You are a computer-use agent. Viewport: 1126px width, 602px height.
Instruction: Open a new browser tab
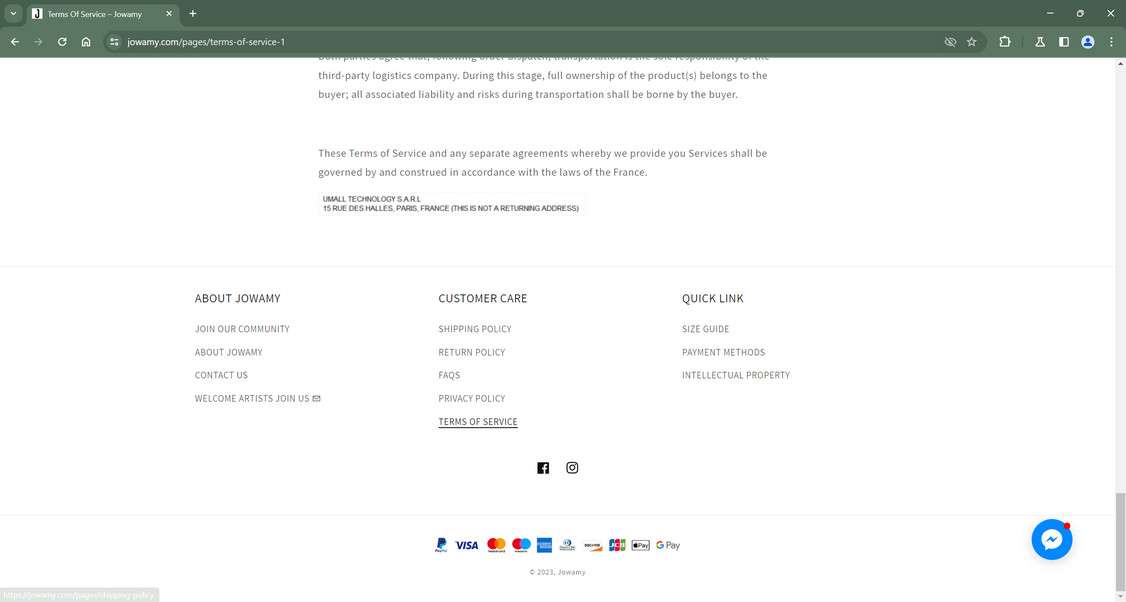[191, 13]
